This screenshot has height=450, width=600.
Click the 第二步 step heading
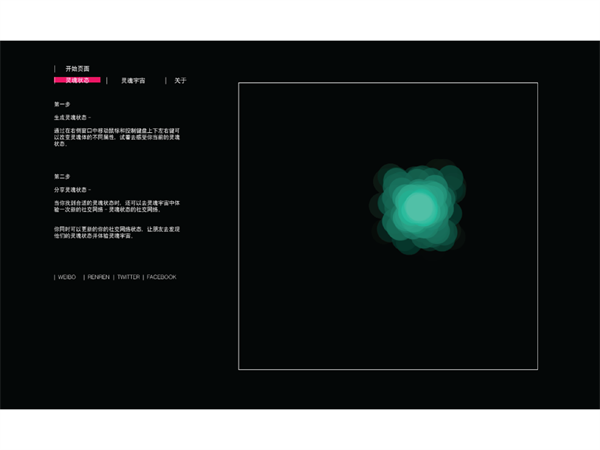(63, 176)
